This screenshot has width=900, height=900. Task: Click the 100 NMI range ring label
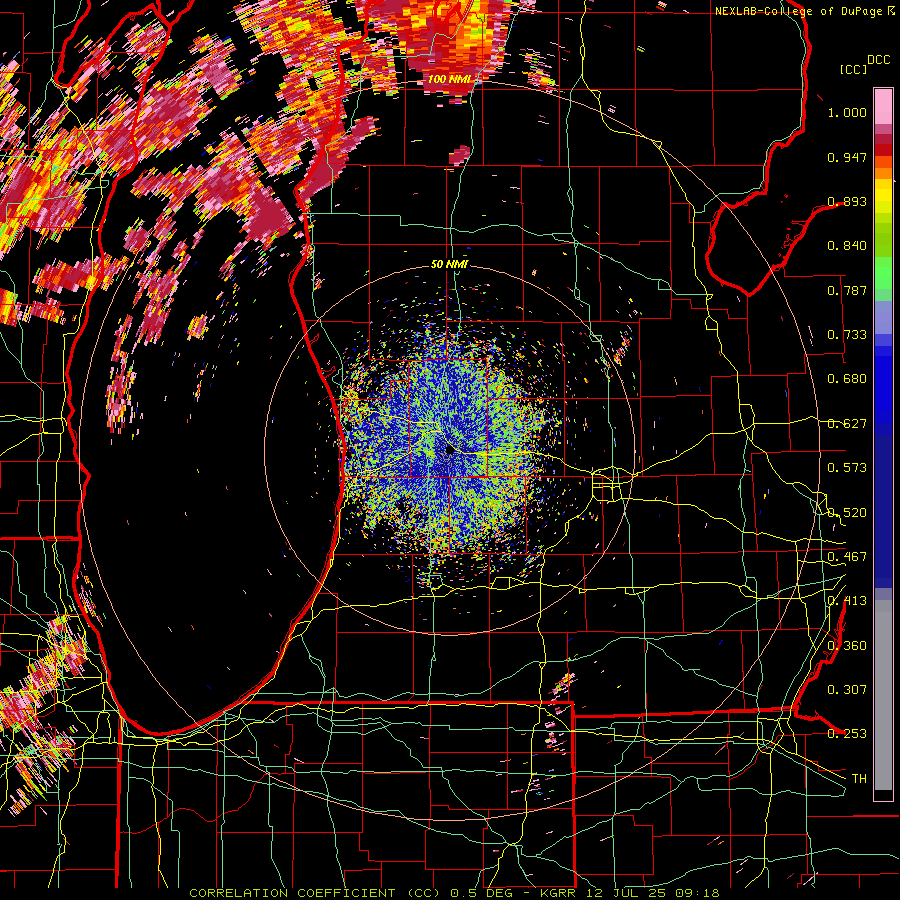point(449,79)
